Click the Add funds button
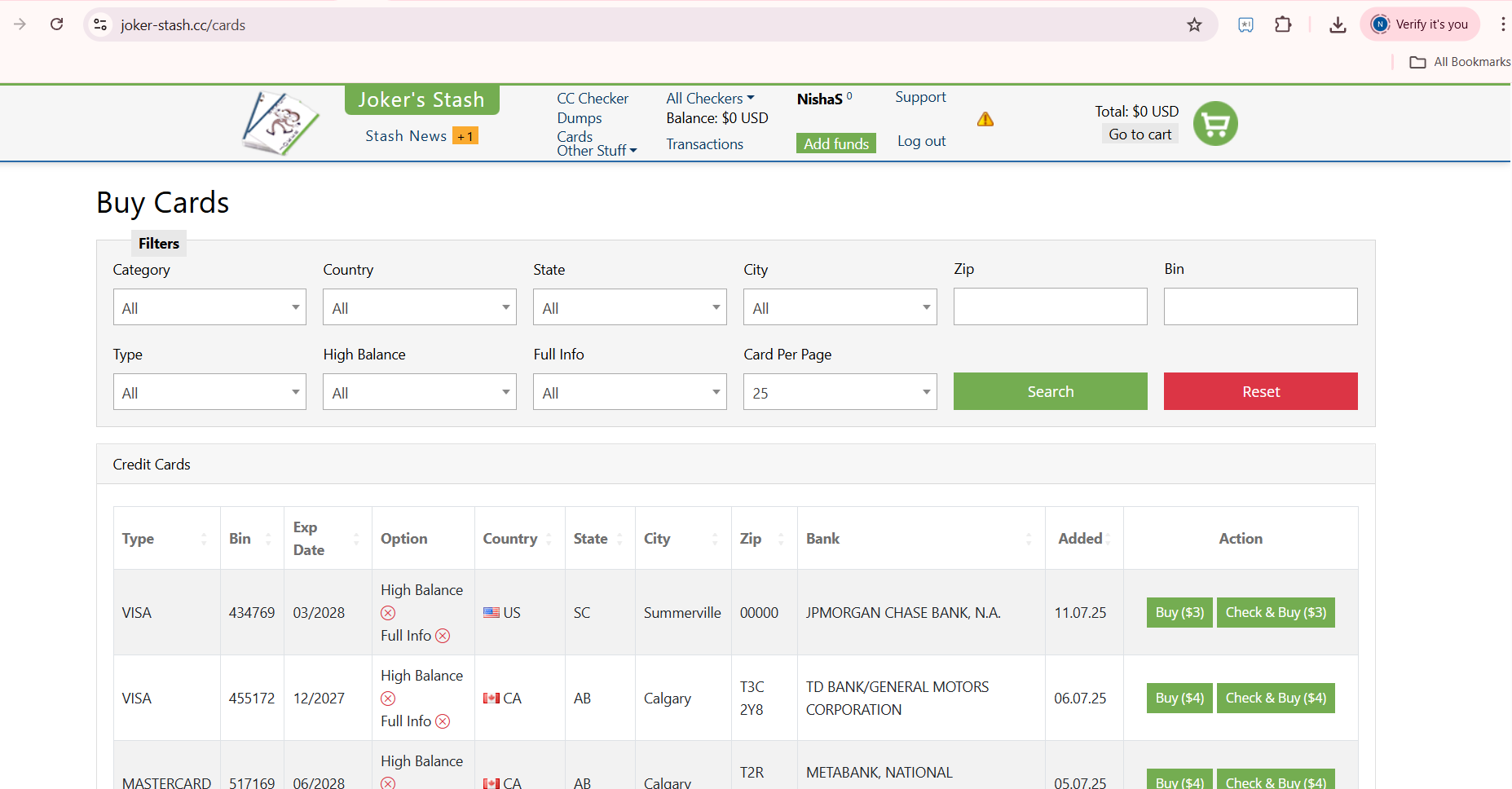Viewport: 1512px width, 789px height. click(836, 143)
